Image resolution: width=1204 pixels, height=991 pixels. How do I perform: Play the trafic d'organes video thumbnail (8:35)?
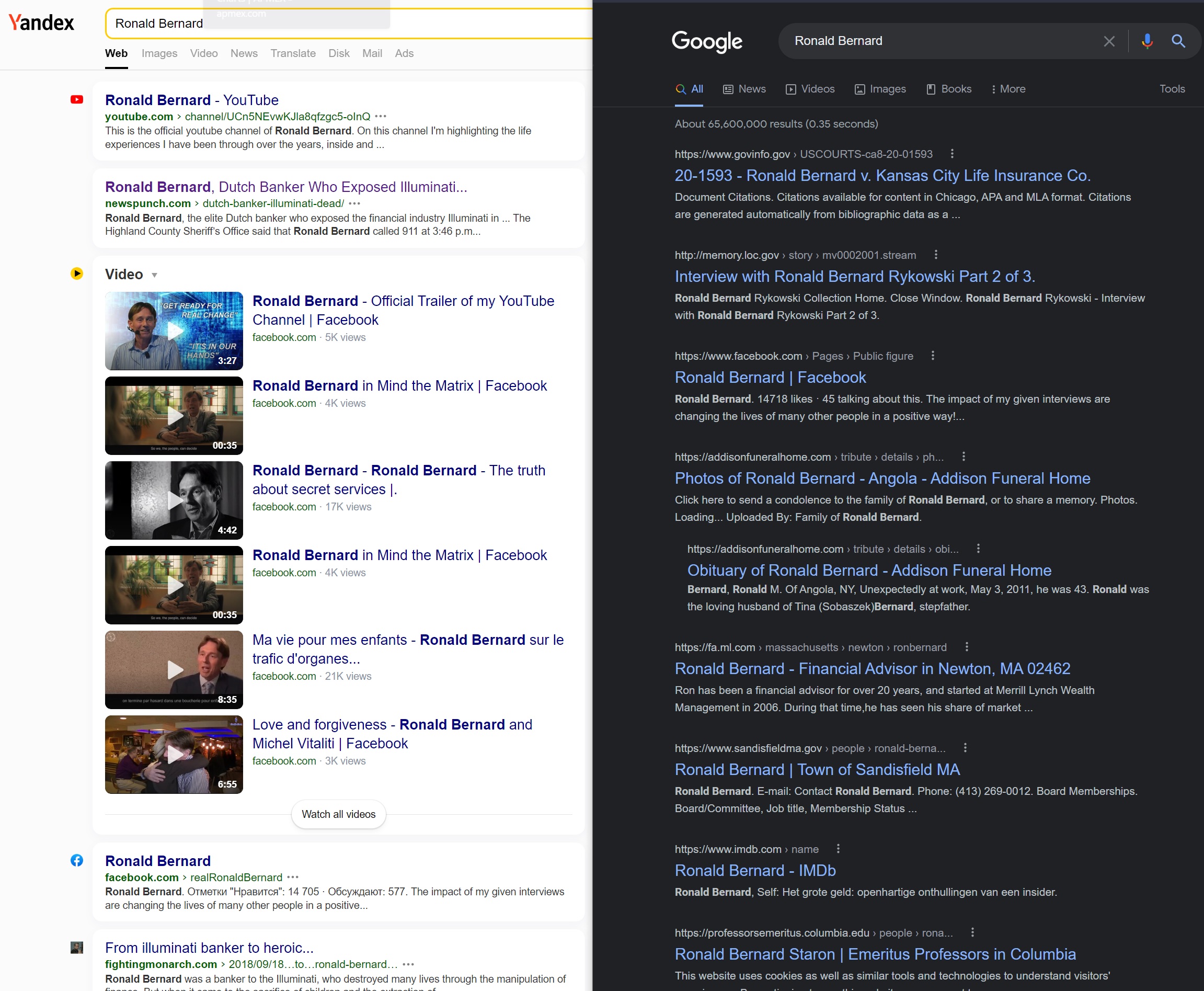(x=174, y=669)
